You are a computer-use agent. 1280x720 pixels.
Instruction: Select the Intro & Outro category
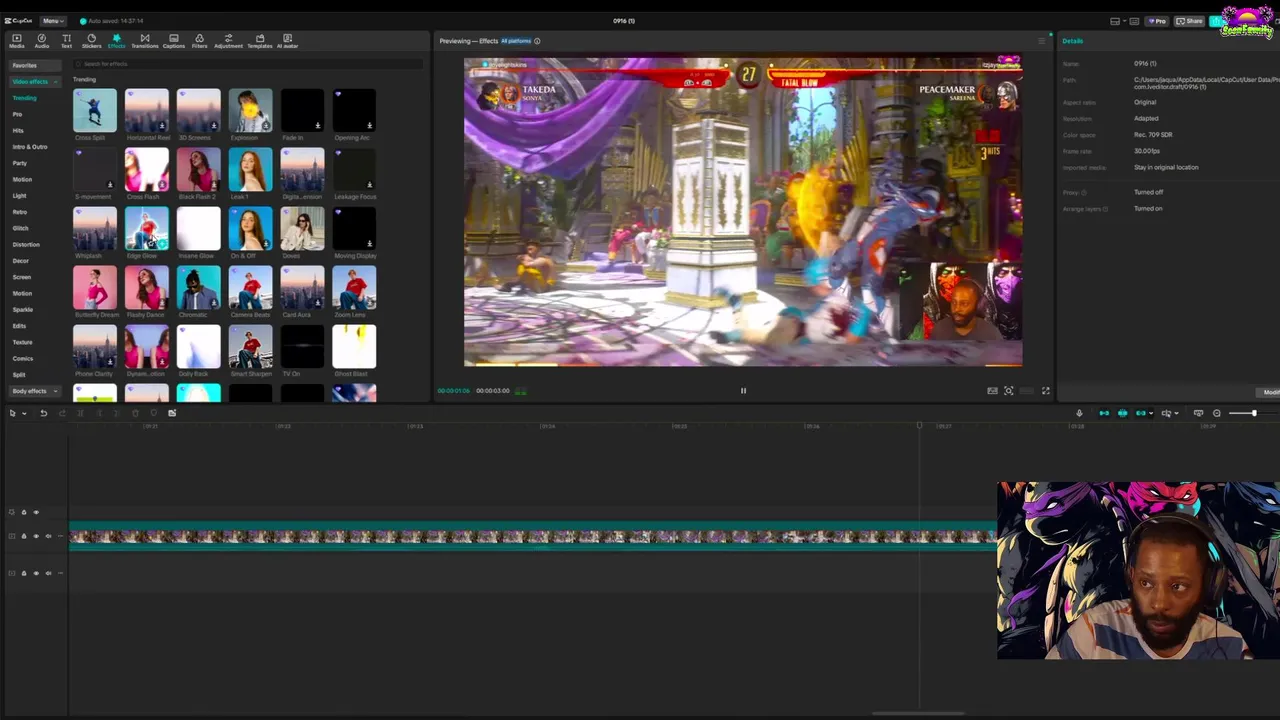point(30,147)
